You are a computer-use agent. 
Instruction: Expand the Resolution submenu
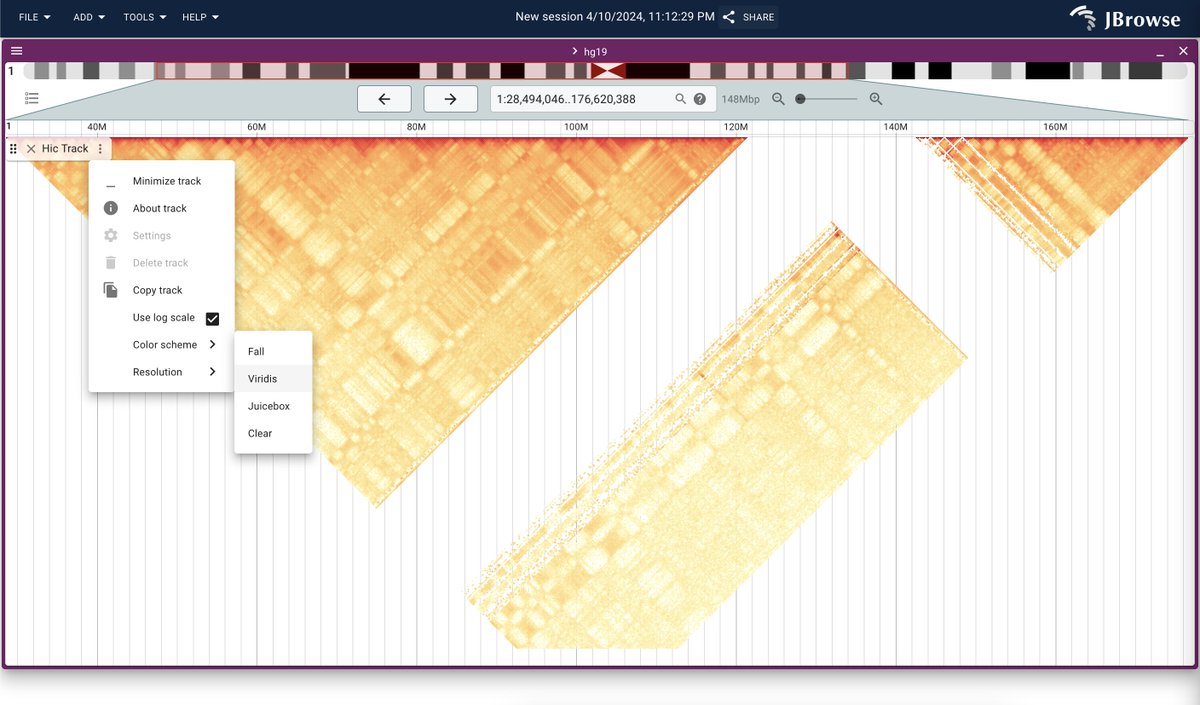(x=157, y=371)
